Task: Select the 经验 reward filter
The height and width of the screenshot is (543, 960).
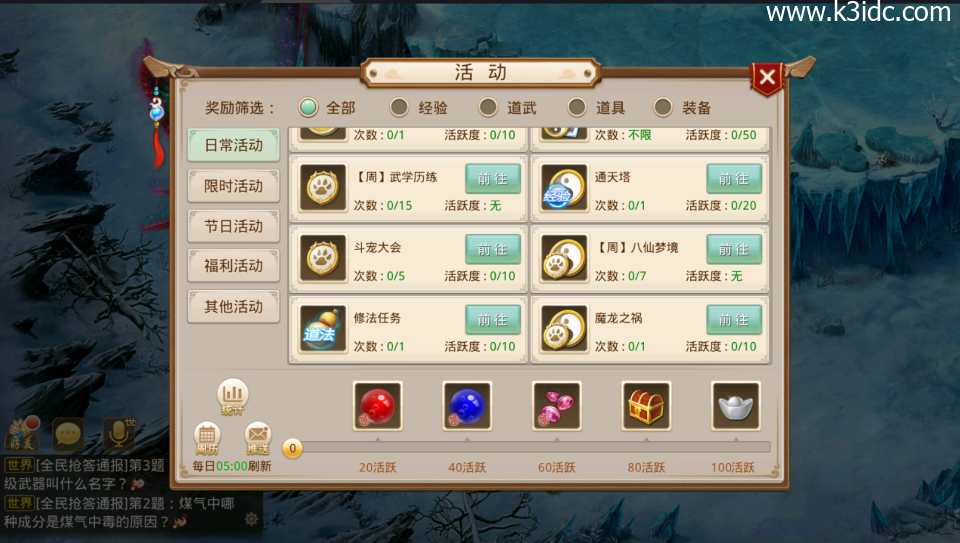Action: click(x=419, y=108)
